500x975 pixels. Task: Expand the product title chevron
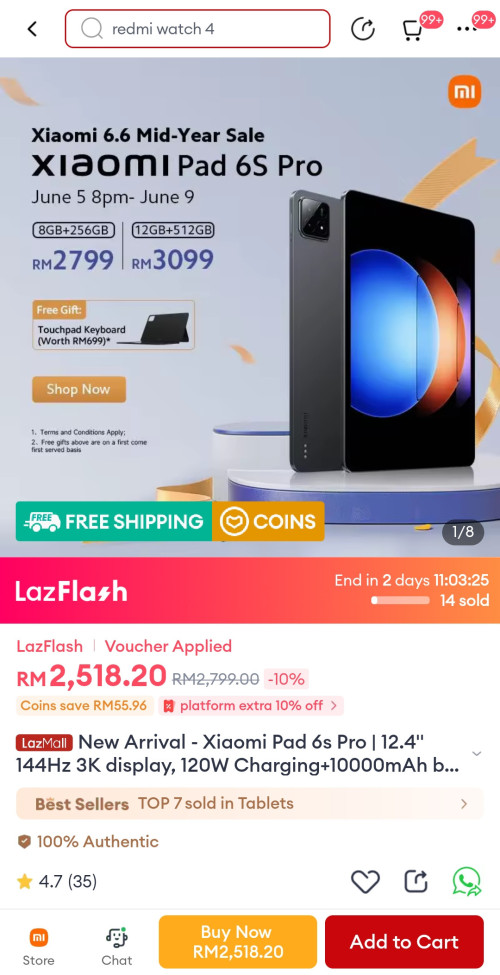click(476, 753)
